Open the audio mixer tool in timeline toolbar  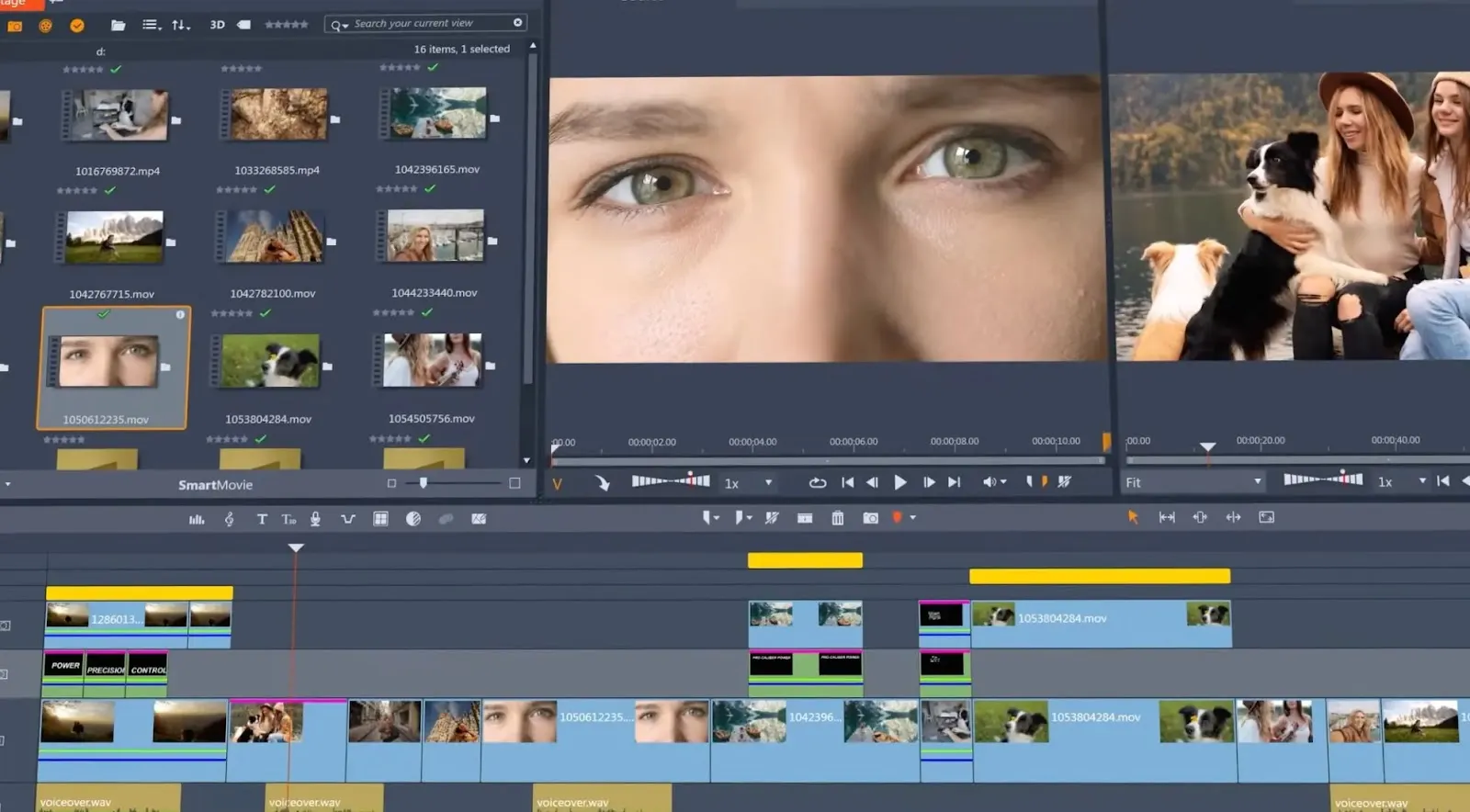click(197, 519)
